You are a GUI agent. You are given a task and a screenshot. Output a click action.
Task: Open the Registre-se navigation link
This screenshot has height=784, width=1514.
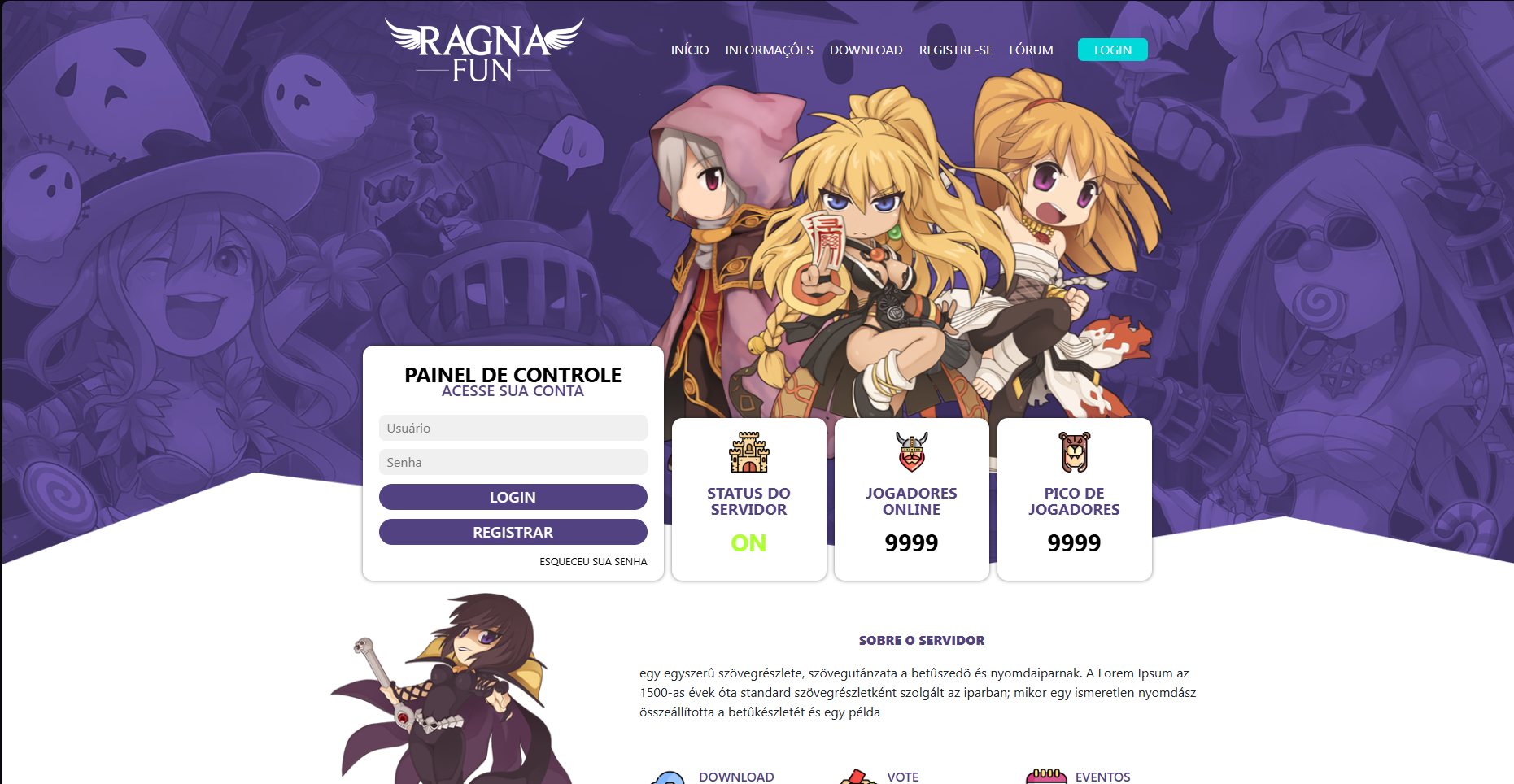click(955, 50)
